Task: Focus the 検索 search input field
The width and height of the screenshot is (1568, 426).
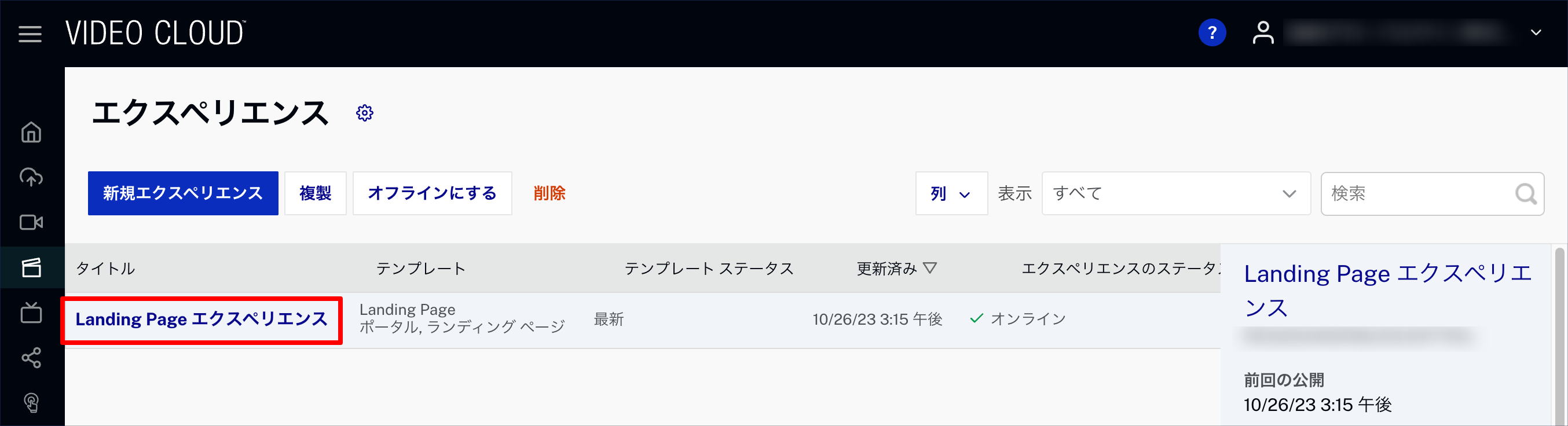Action: pos(1433,193)
